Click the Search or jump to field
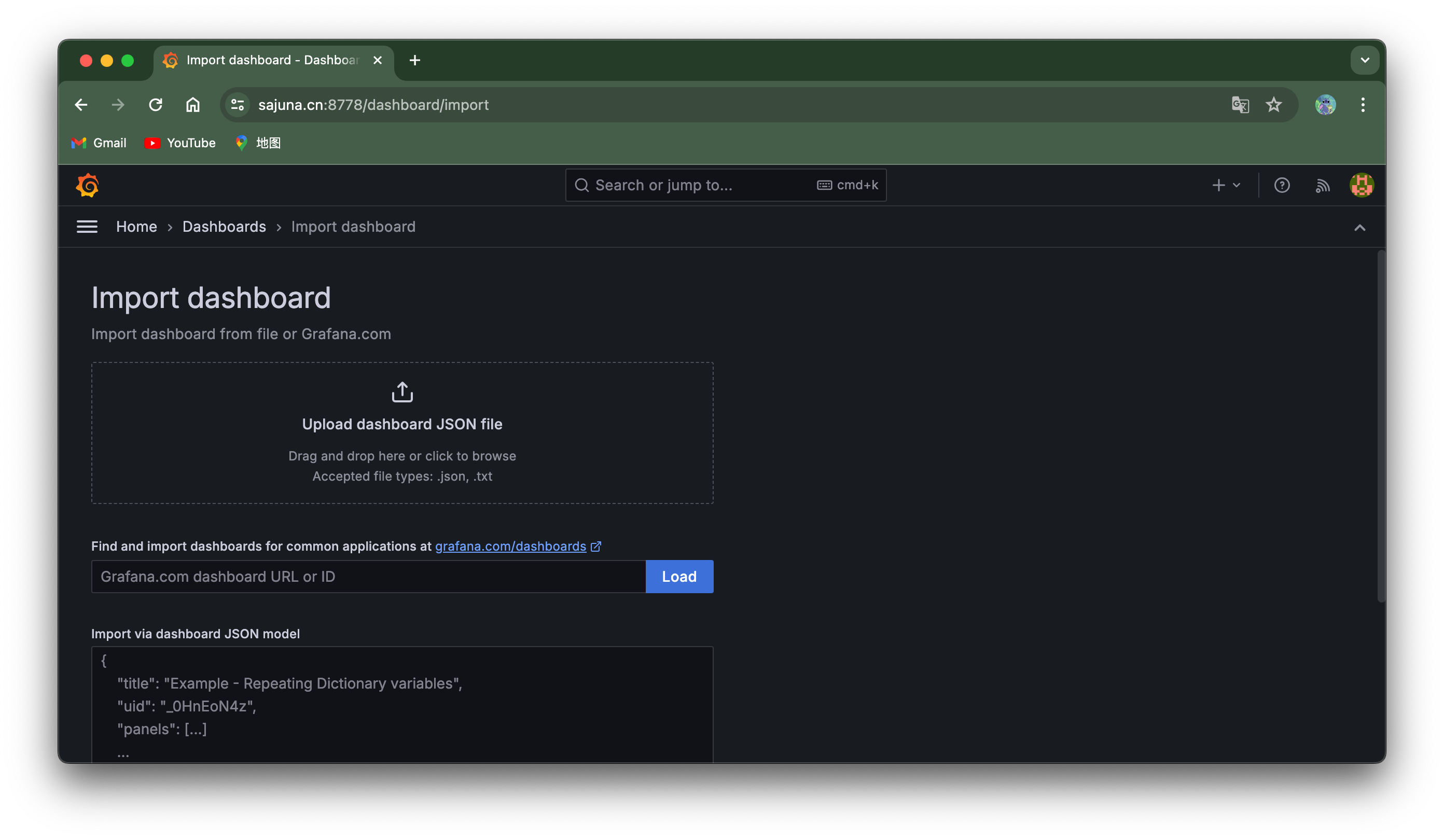The height and width of the screenshot is (840, 1444). [726, 185]
